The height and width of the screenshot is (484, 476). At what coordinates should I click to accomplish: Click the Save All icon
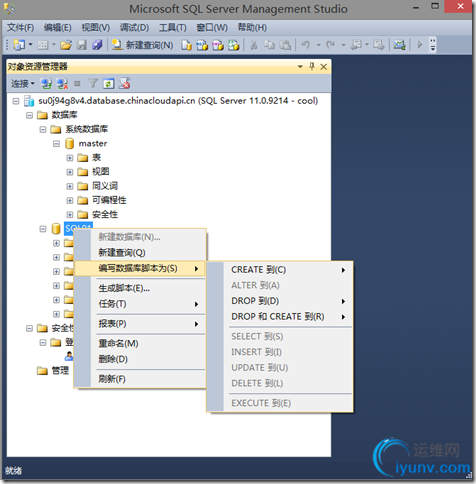[97, 45]
